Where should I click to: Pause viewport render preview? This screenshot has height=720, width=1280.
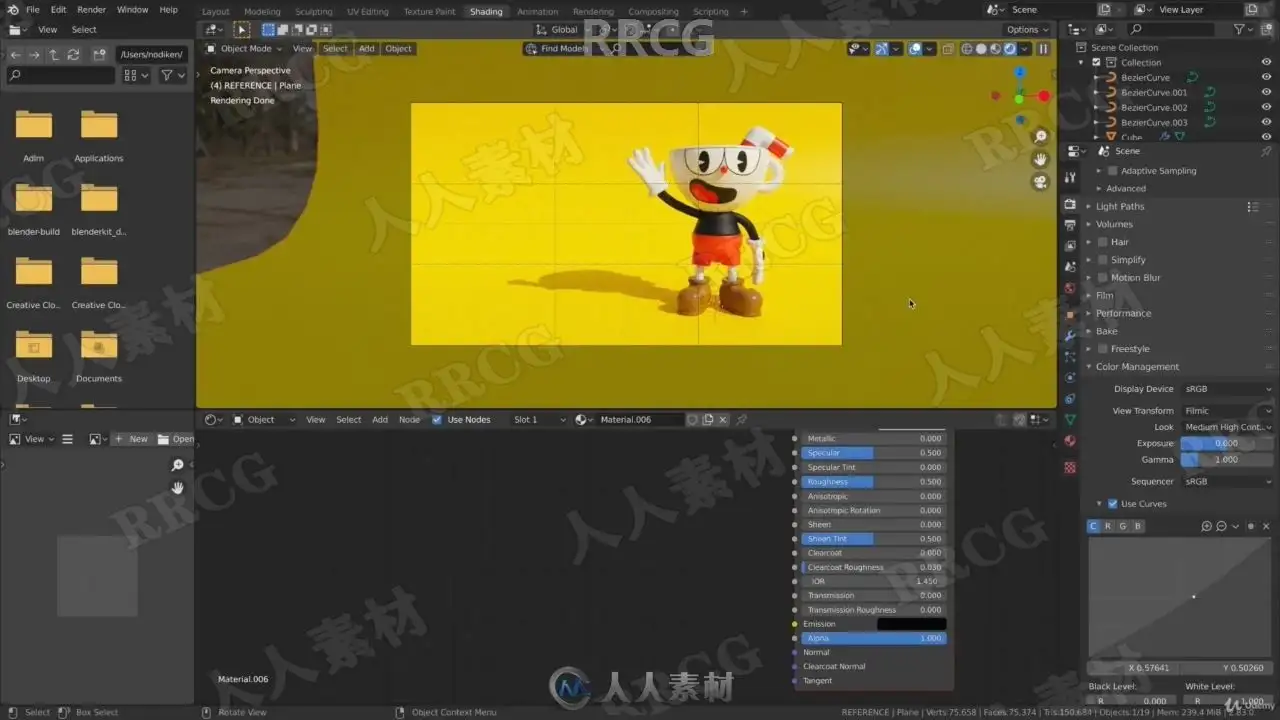[1043, 49]
